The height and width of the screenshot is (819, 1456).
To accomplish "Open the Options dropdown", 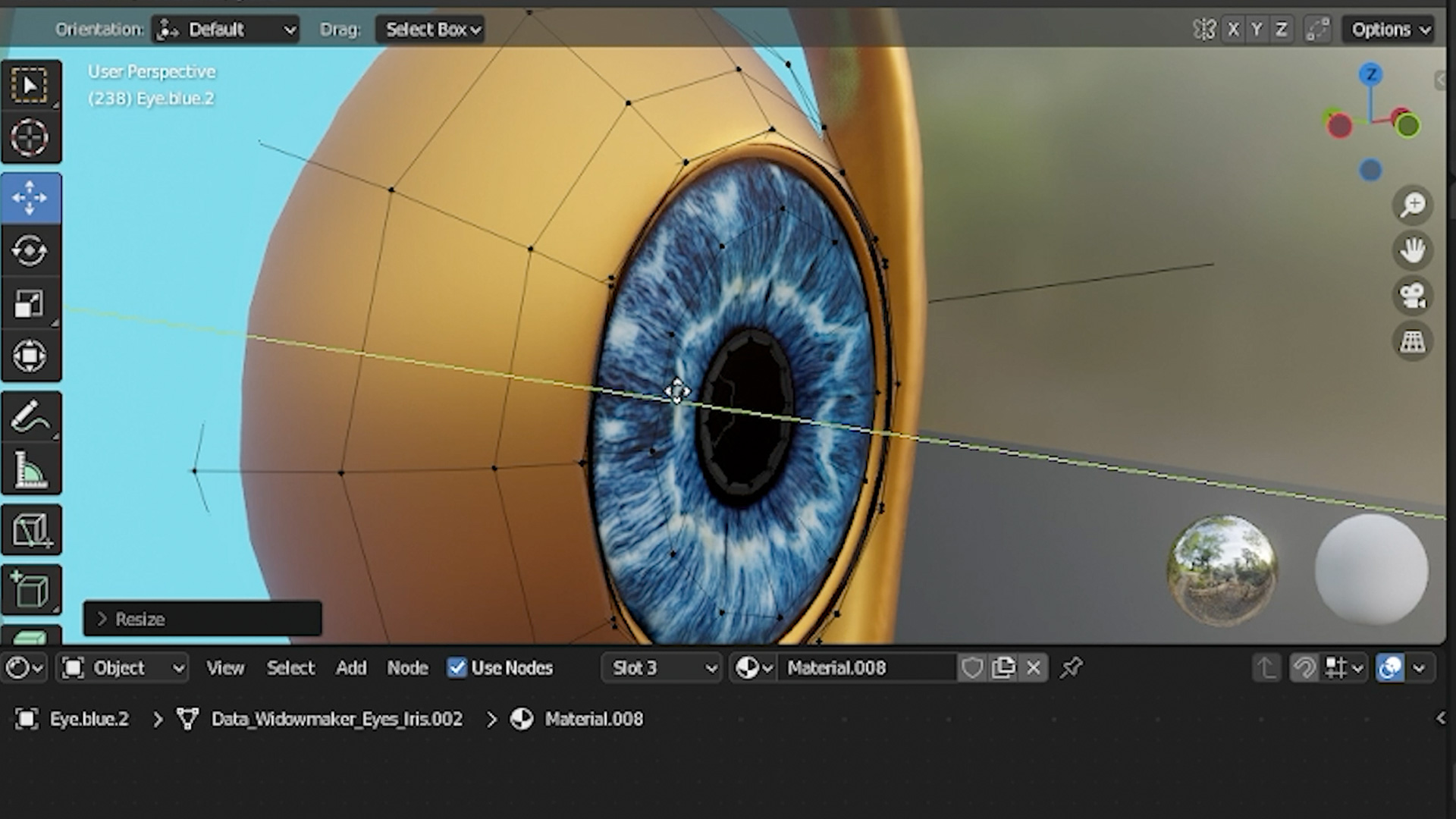I will coord(1389,30).
